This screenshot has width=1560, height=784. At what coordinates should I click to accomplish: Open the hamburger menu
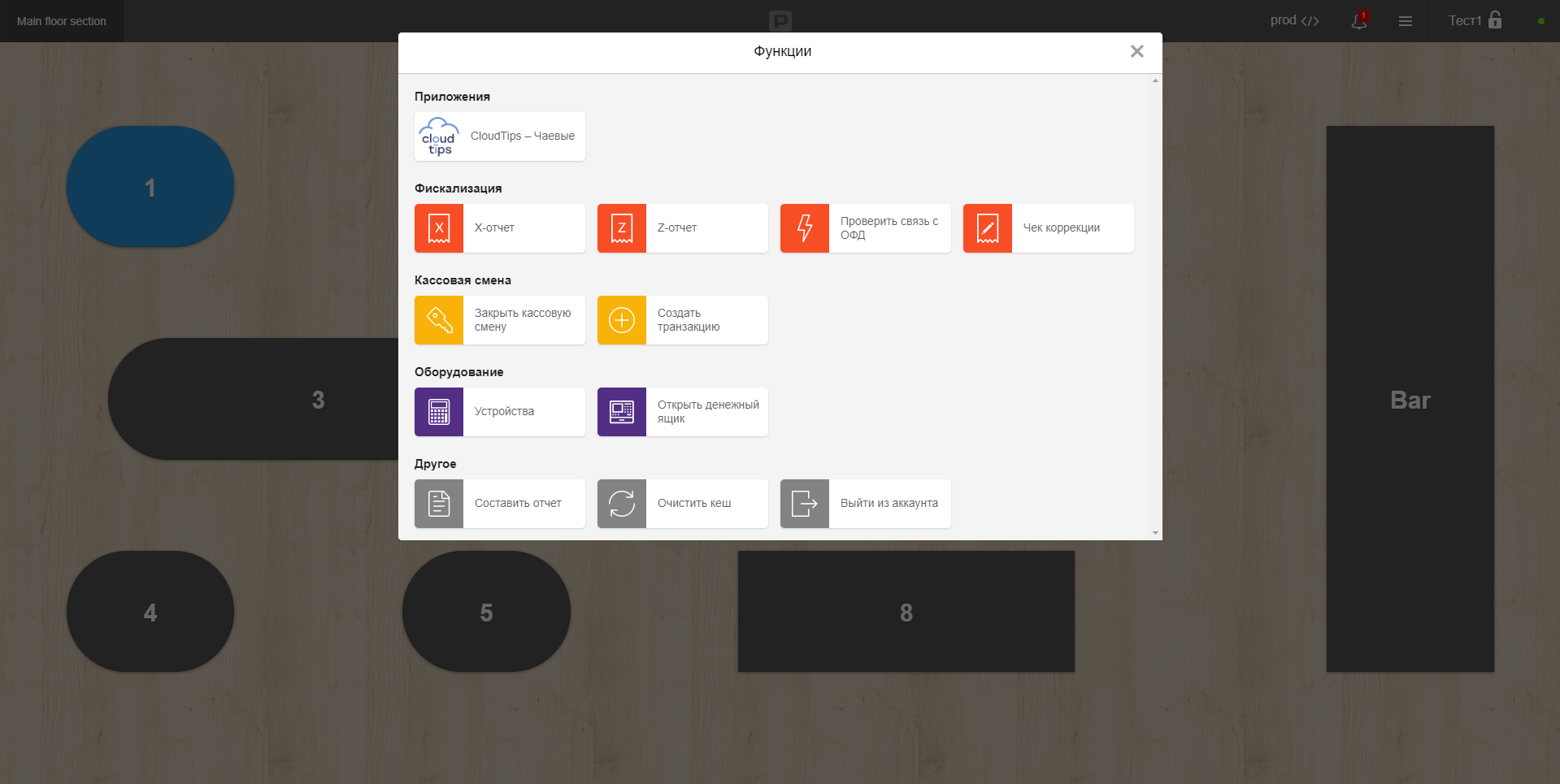(x=1406, y=21)
